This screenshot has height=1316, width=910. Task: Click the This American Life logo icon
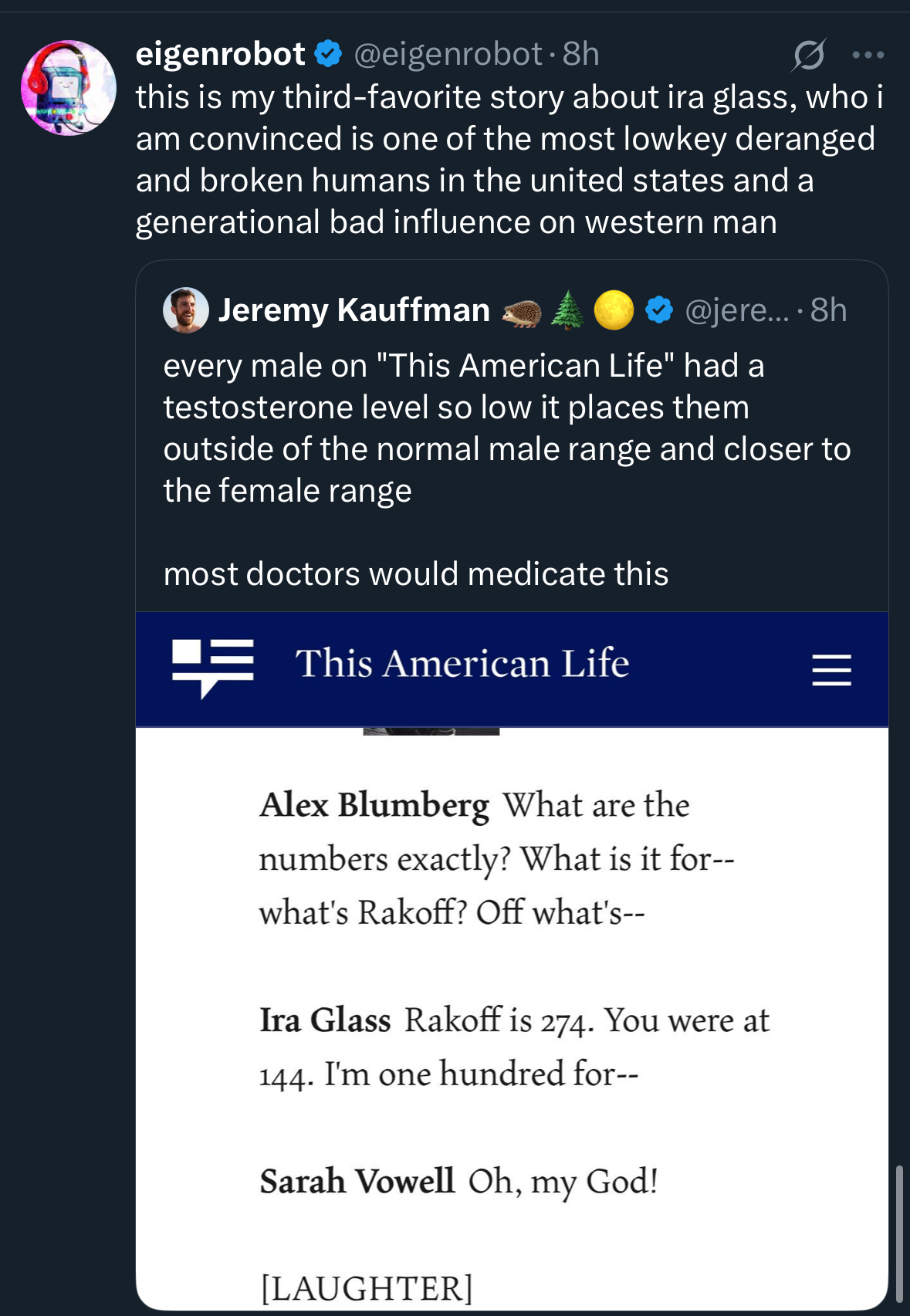213,667
